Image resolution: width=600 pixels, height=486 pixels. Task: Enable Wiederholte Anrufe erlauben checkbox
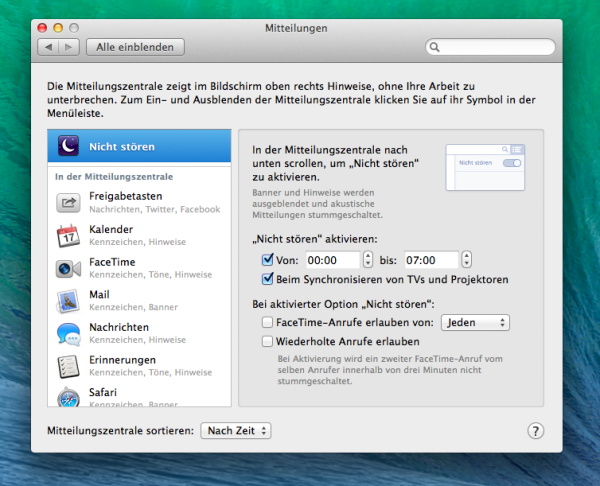pos(267,341)
